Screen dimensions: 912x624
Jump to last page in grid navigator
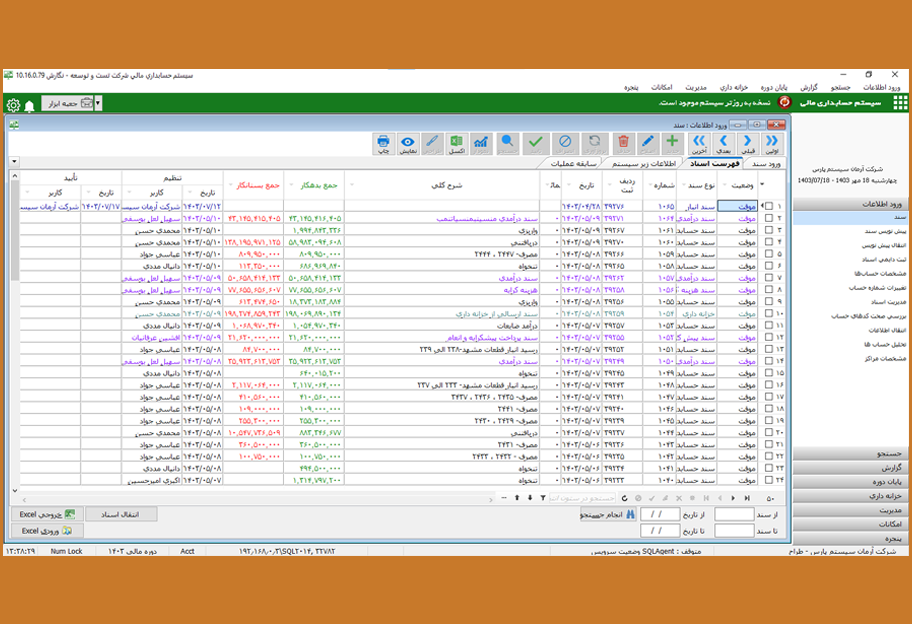point(747,498)
